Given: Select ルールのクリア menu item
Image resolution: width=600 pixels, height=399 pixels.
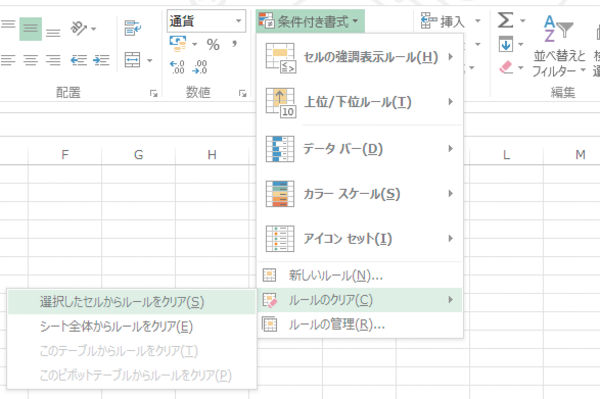Looking at the screenshot, I should click(360, 300).
